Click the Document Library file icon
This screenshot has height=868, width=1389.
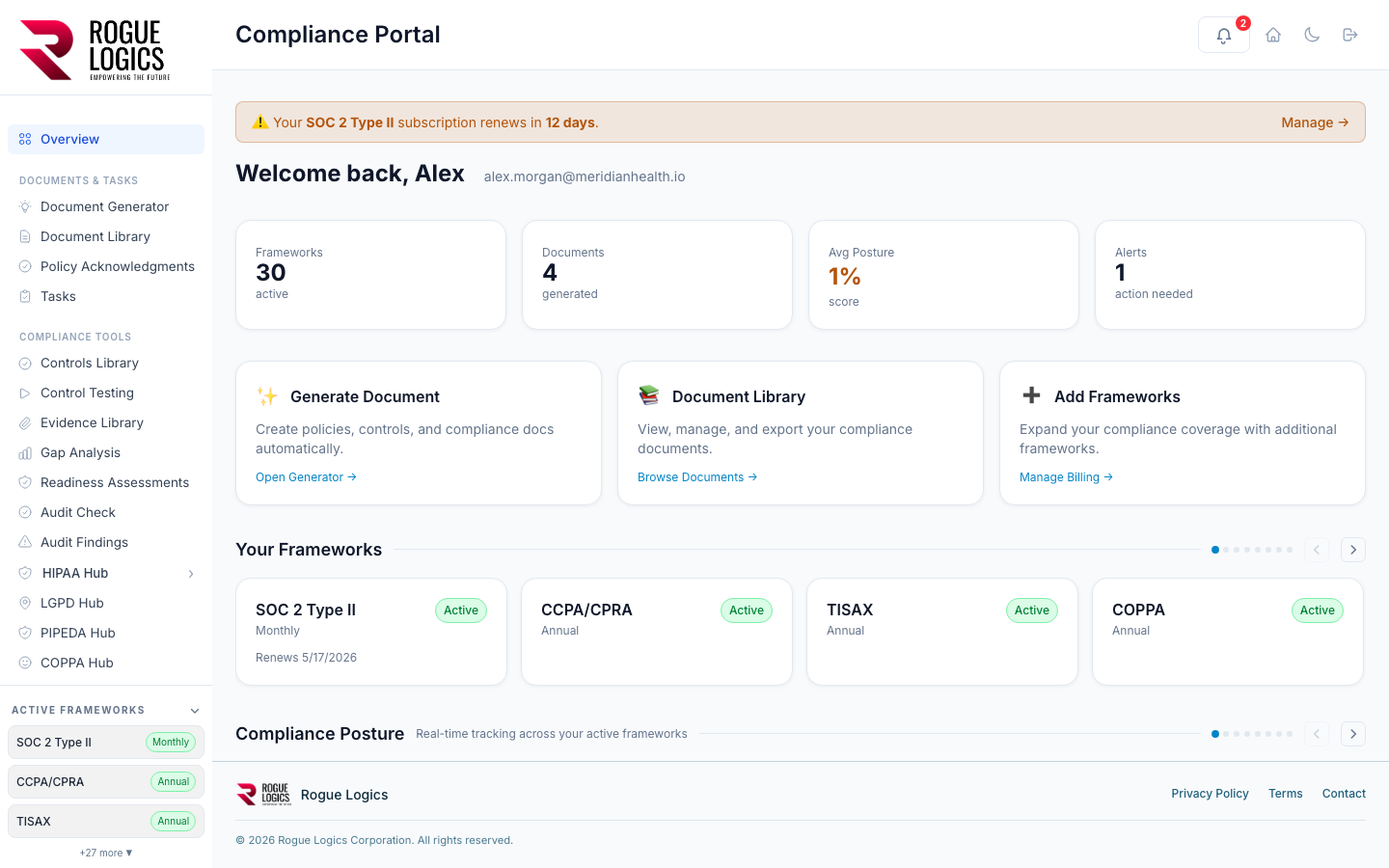coord(25,236)
